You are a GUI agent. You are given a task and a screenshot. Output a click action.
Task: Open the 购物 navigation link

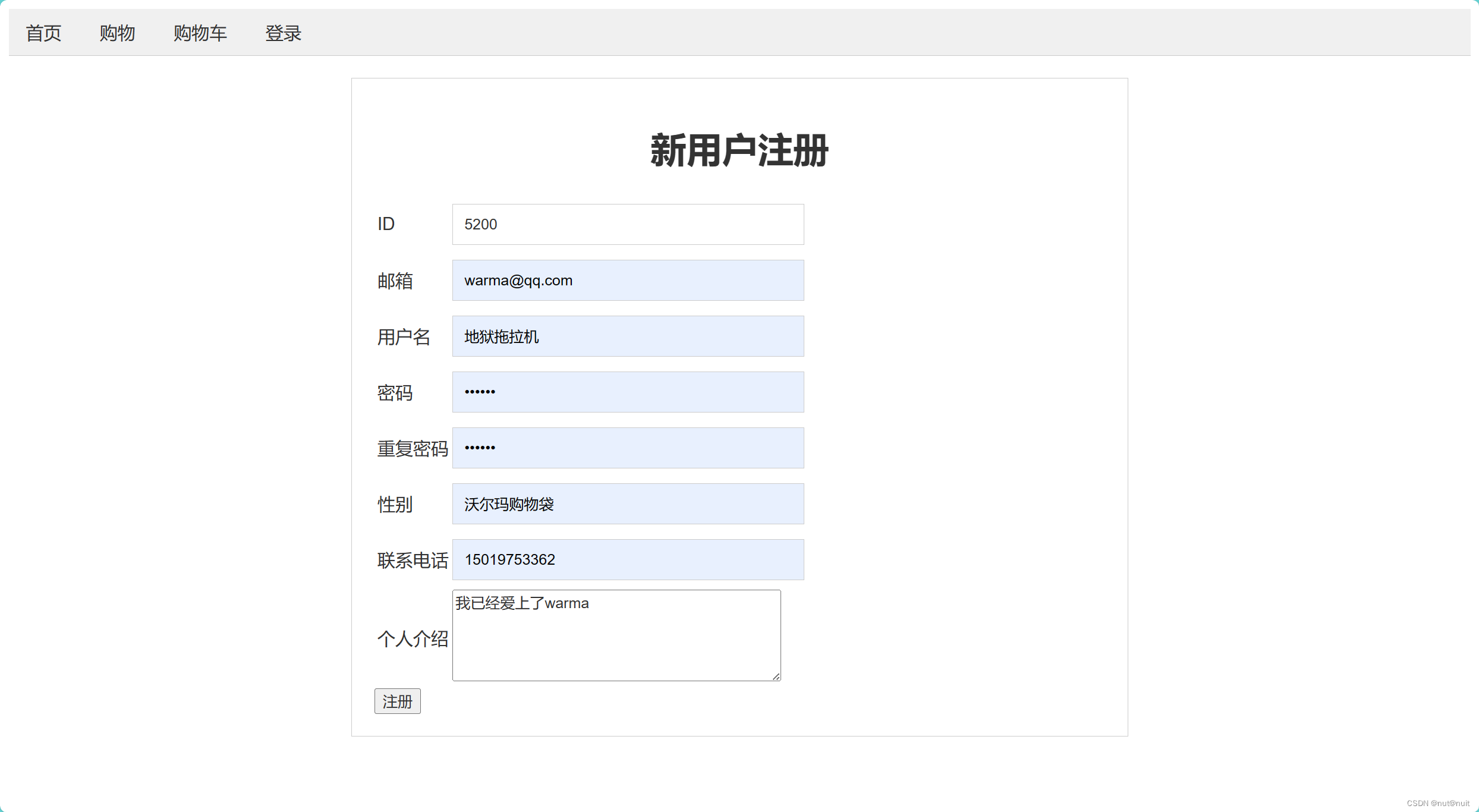118,33
